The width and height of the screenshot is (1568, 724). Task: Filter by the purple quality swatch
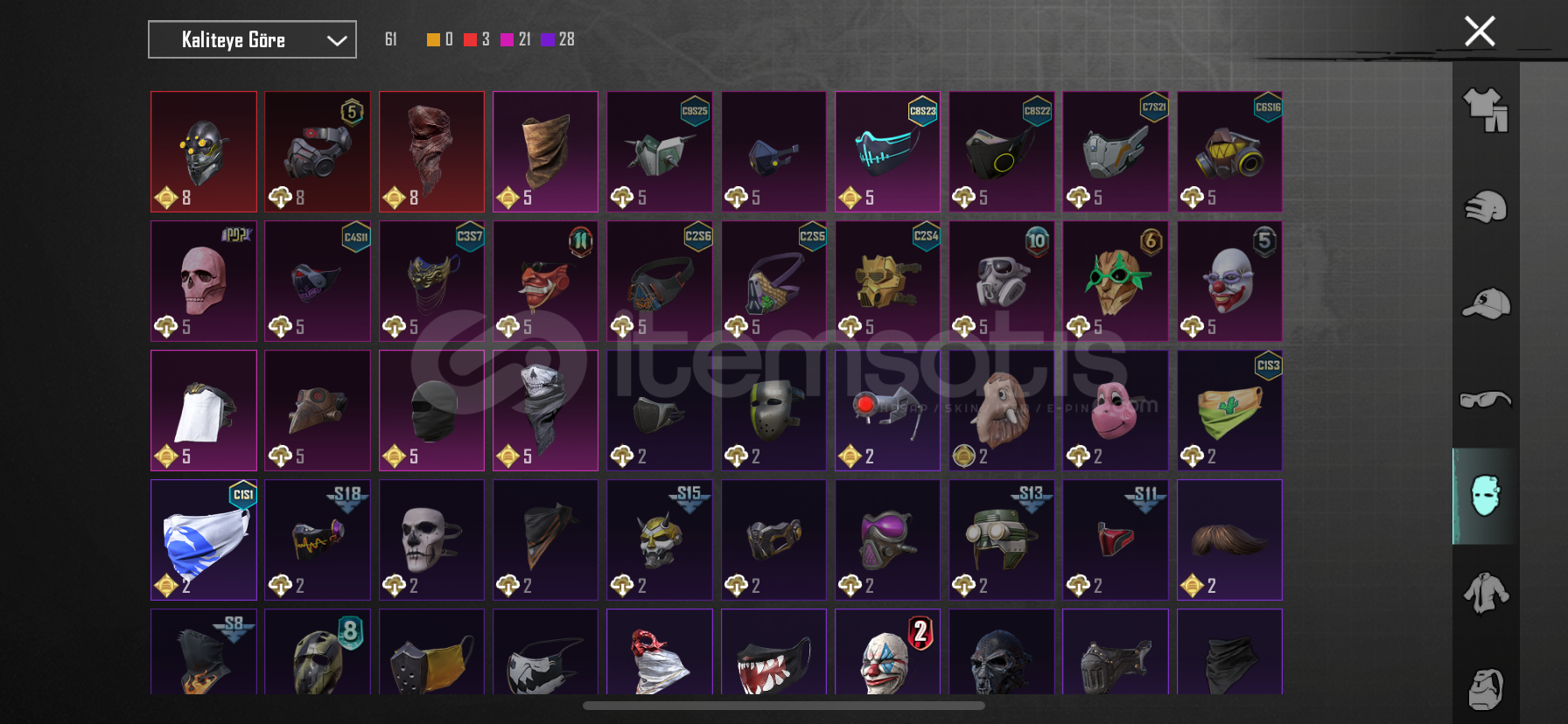[547, 39]
